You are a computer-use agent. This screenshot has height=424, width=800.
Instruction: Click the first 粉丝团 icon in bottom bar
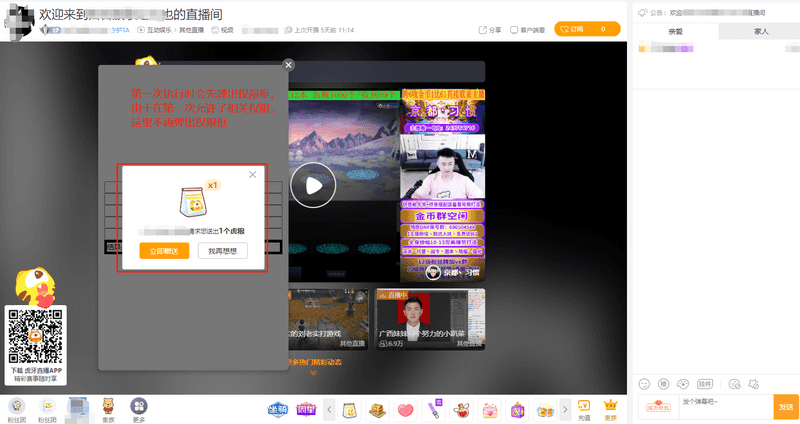(17, 410)
